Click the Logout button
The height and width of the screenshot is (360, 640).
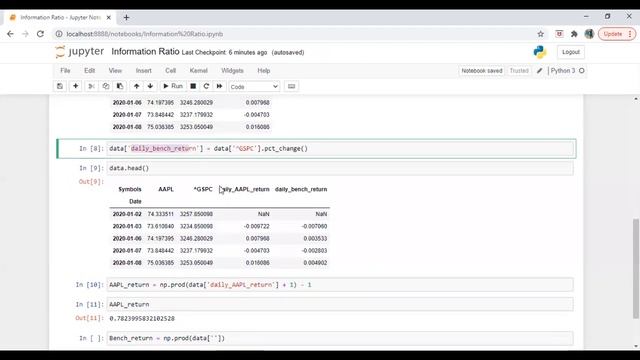[x=571, y=52]
